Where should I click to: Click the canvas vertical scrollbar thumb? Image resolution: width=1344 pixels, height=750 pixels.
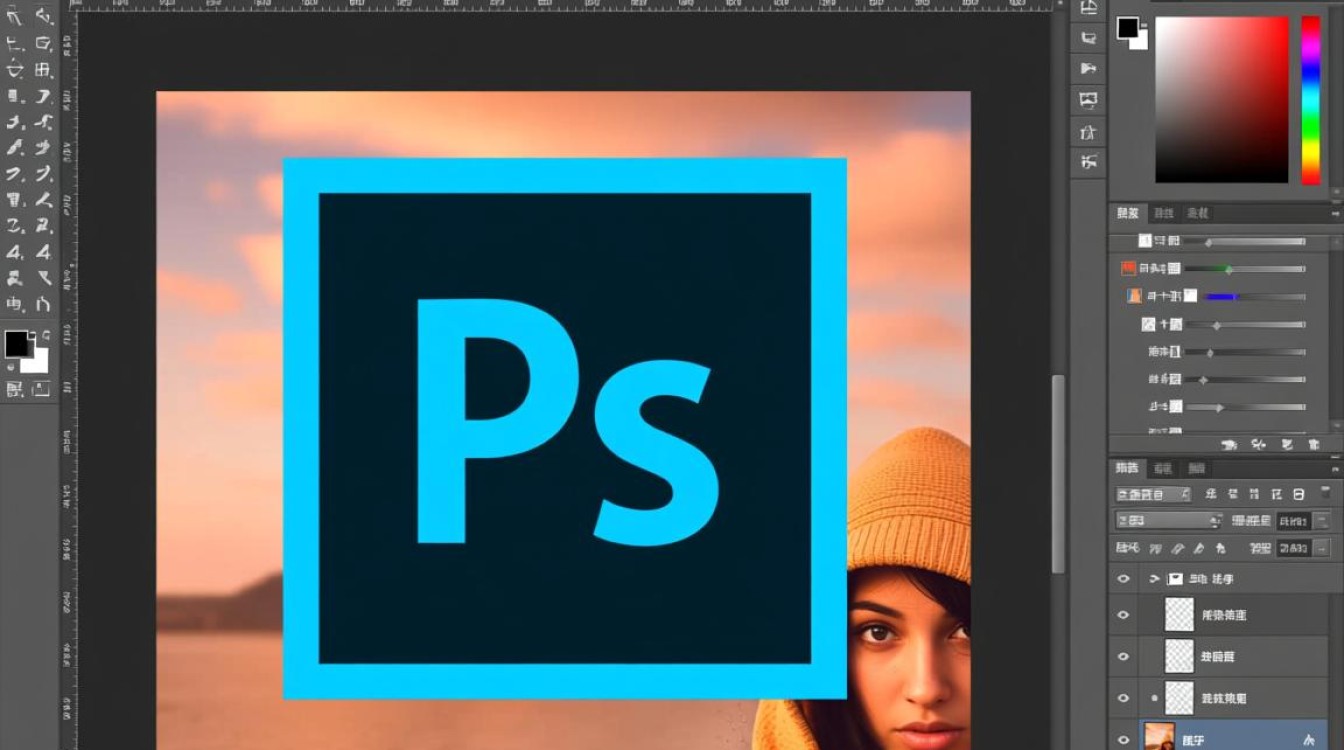pyautogui.click(x=1057, y=475)
